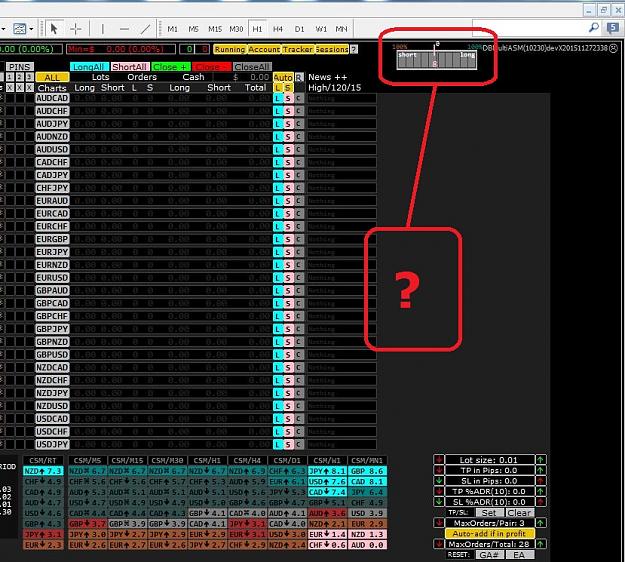This screenshot has height=562, width=625.
Task: Increase SL %ADR(10) with red up arrow
Action: (x=540, y=502)
